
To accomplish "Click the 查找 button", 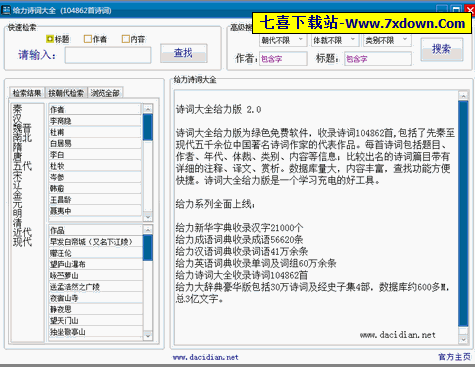I will pos(183,53).
